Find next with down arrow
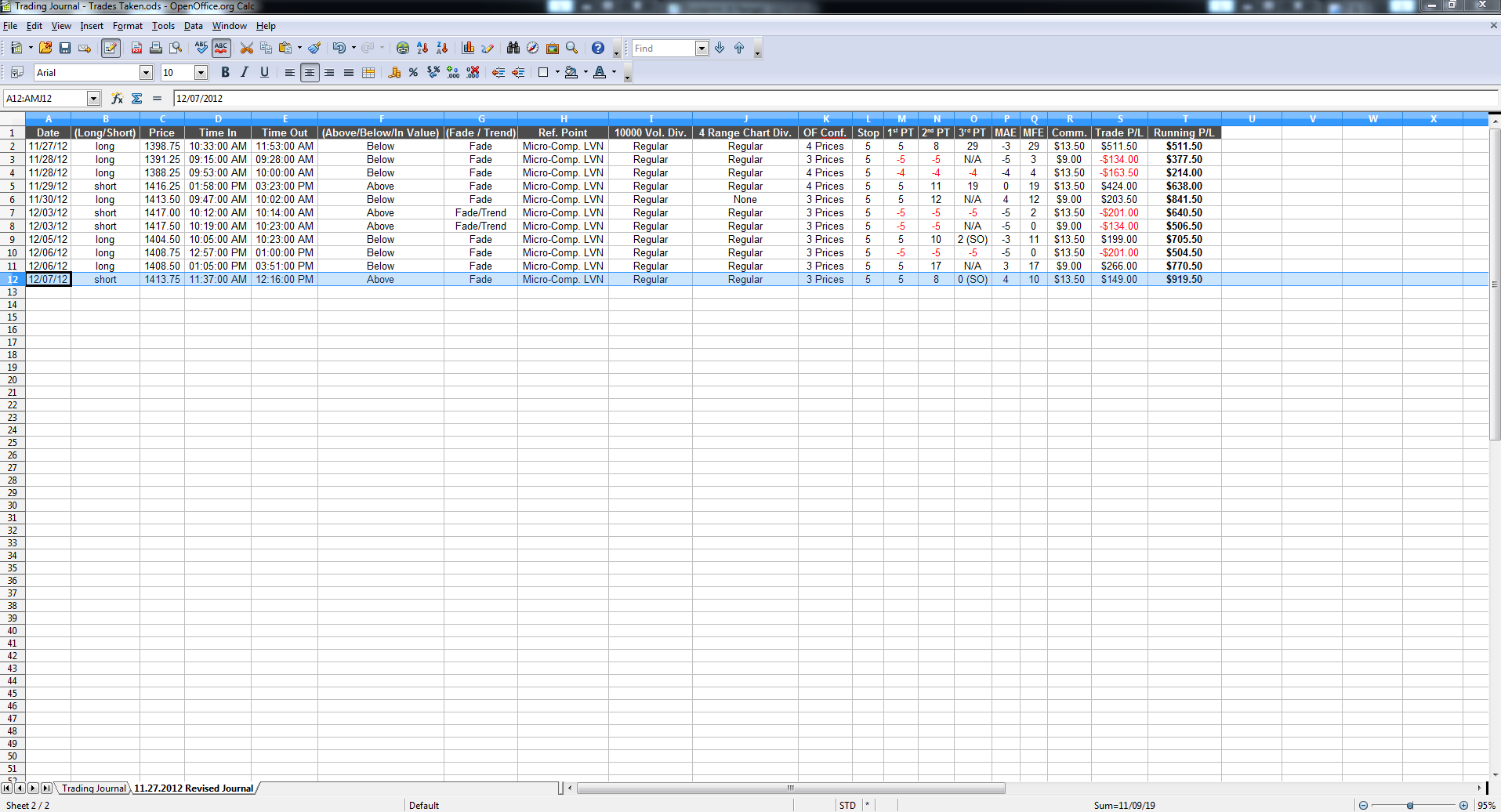Viewport: 1501px width, 812px height. [720, 48]
